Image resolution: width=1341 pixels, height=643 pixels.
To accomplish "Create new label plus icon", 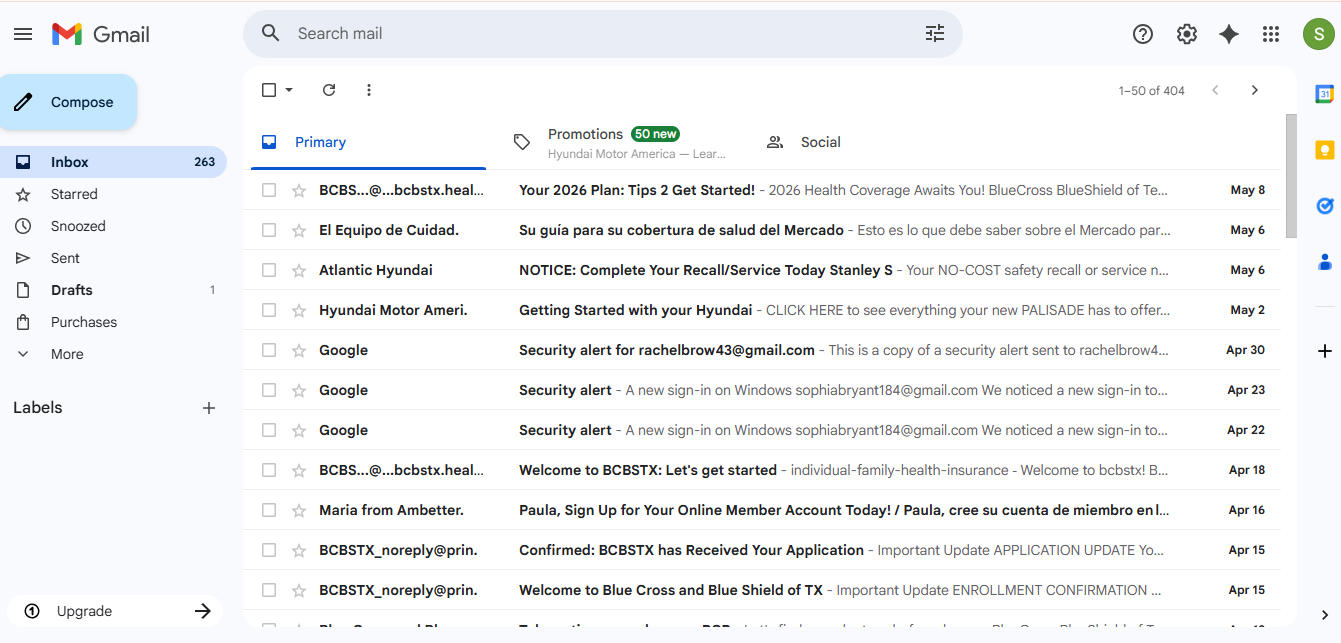I will point(209,408).
